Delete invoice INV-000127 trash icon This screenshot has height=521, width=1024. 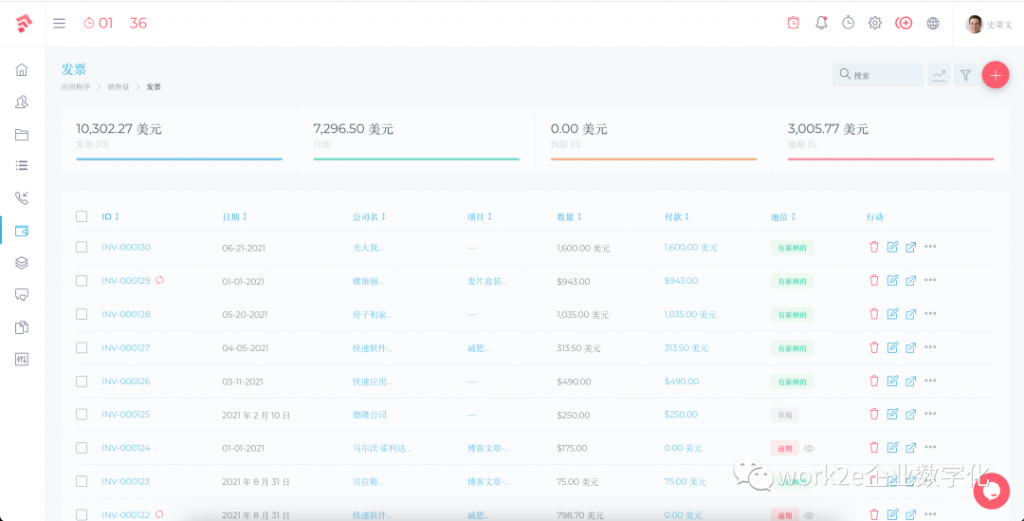(874, 347)
